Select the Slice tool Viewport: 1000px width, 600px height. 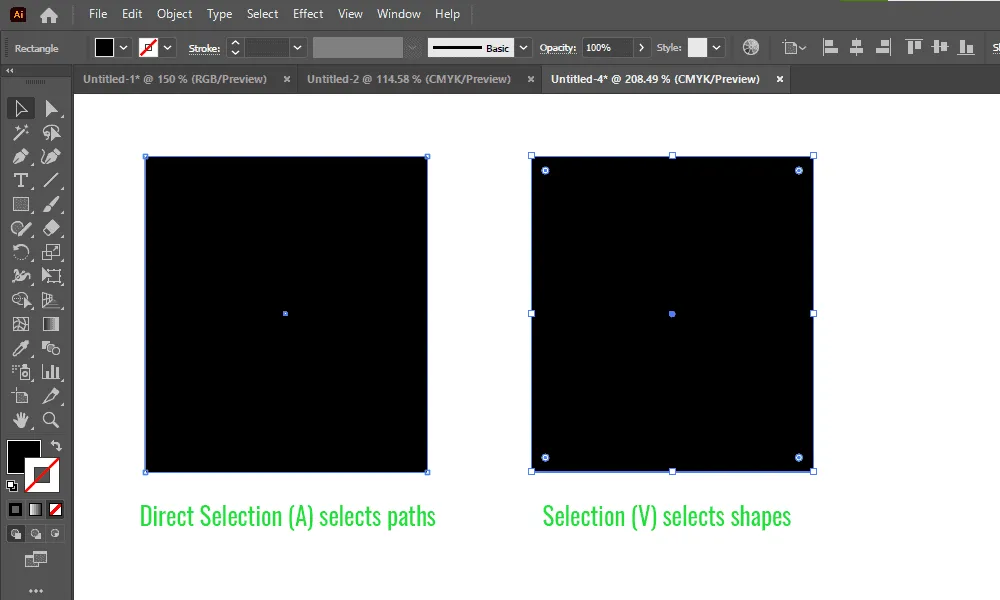(51, 396)
